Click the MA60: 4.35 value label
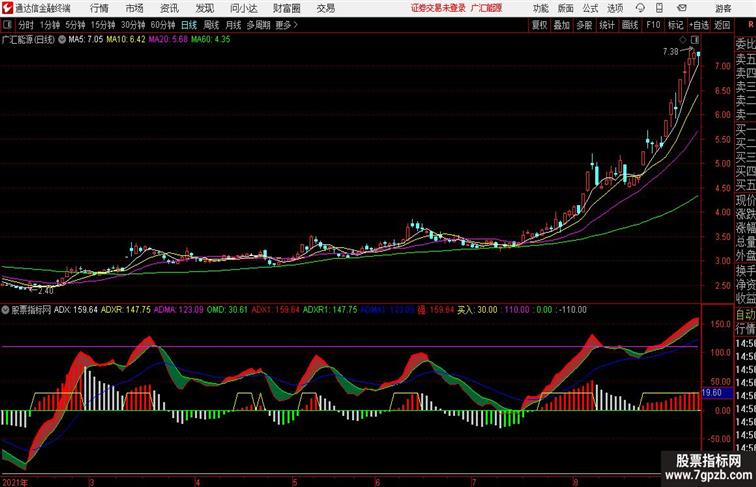 [x=210, y=40]
